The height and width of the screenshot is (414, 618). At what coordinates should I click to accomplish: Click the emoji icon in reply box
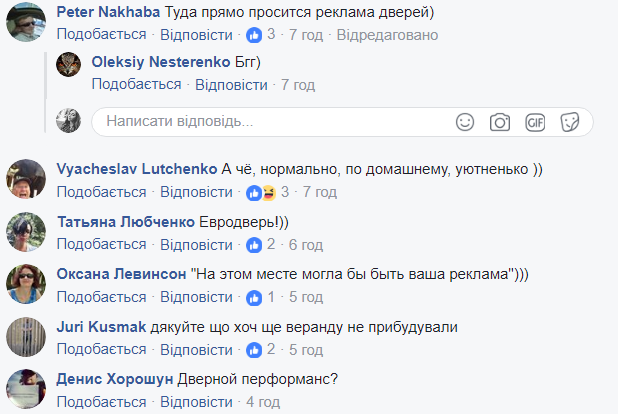click(x=465, y=122)
